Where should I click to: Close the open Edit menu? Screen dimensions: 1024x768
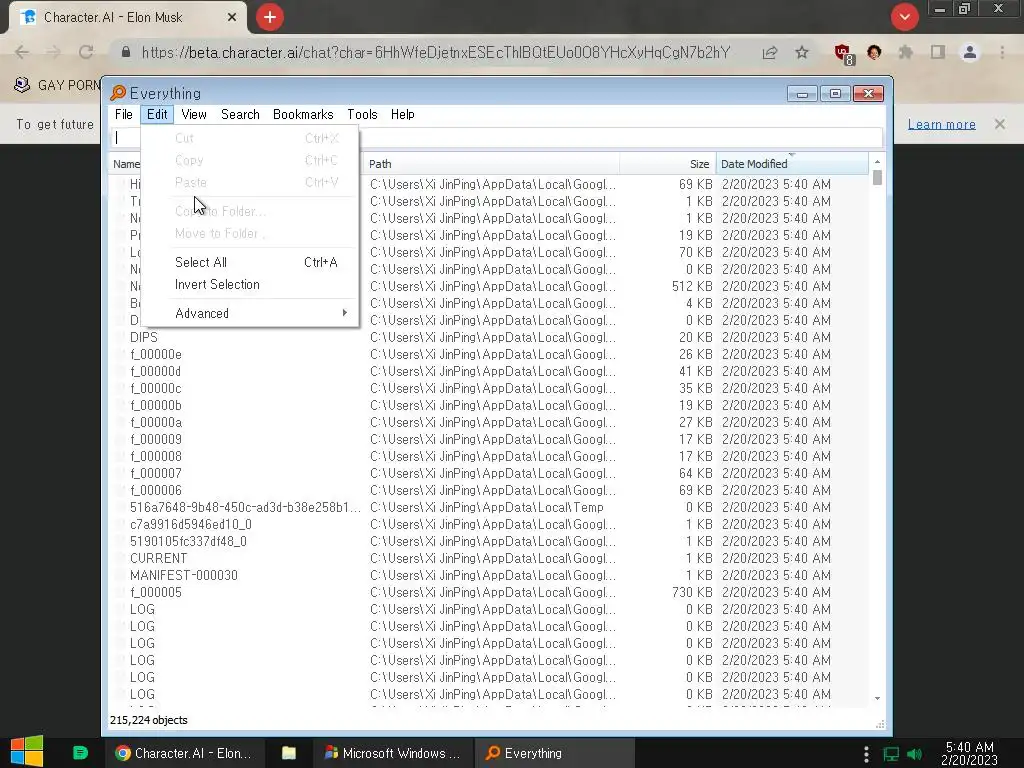pos(157,114)
